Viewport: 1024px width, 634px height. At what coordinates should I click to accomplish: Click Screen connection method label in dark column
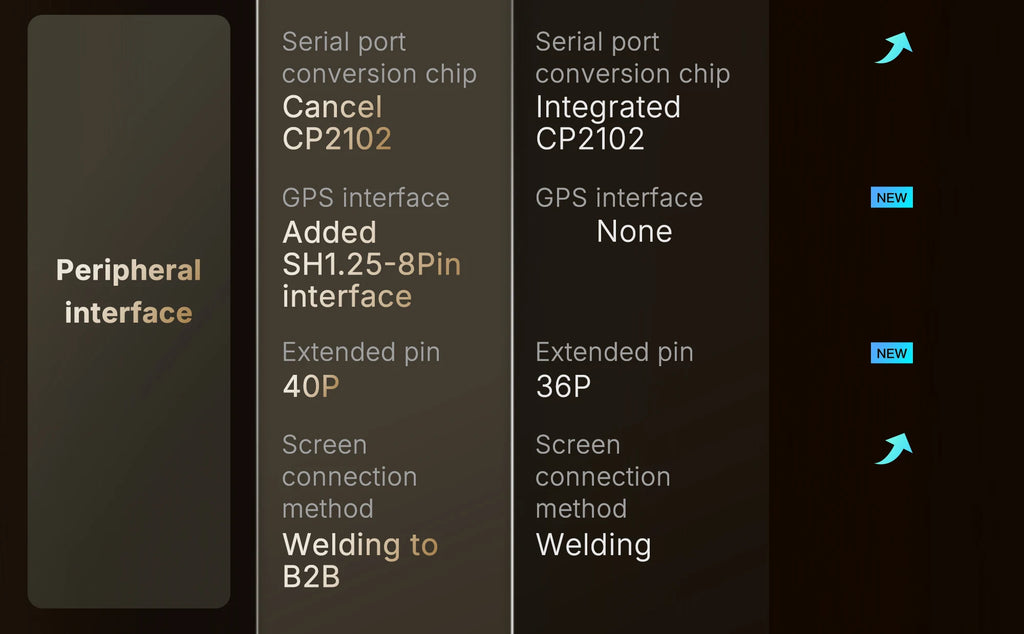point(603,477)
